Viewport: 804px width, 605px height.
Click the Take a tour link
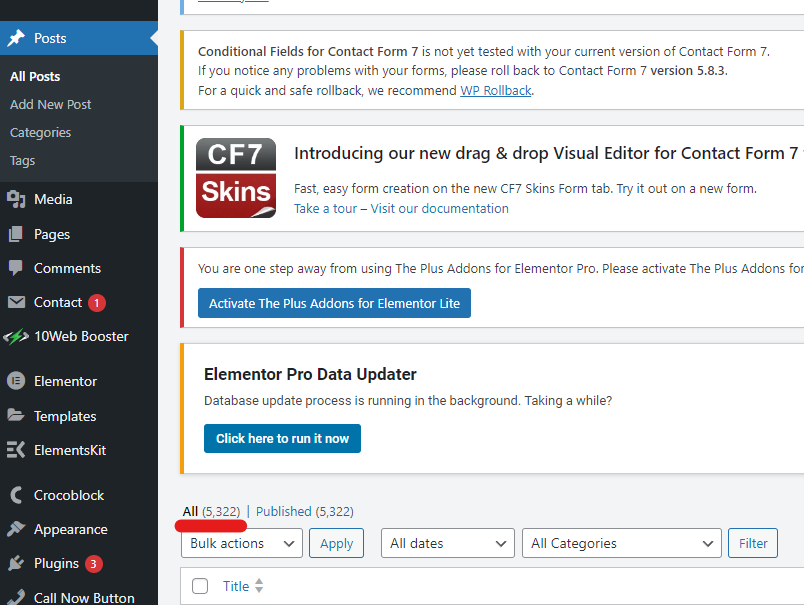pos(325,209)
